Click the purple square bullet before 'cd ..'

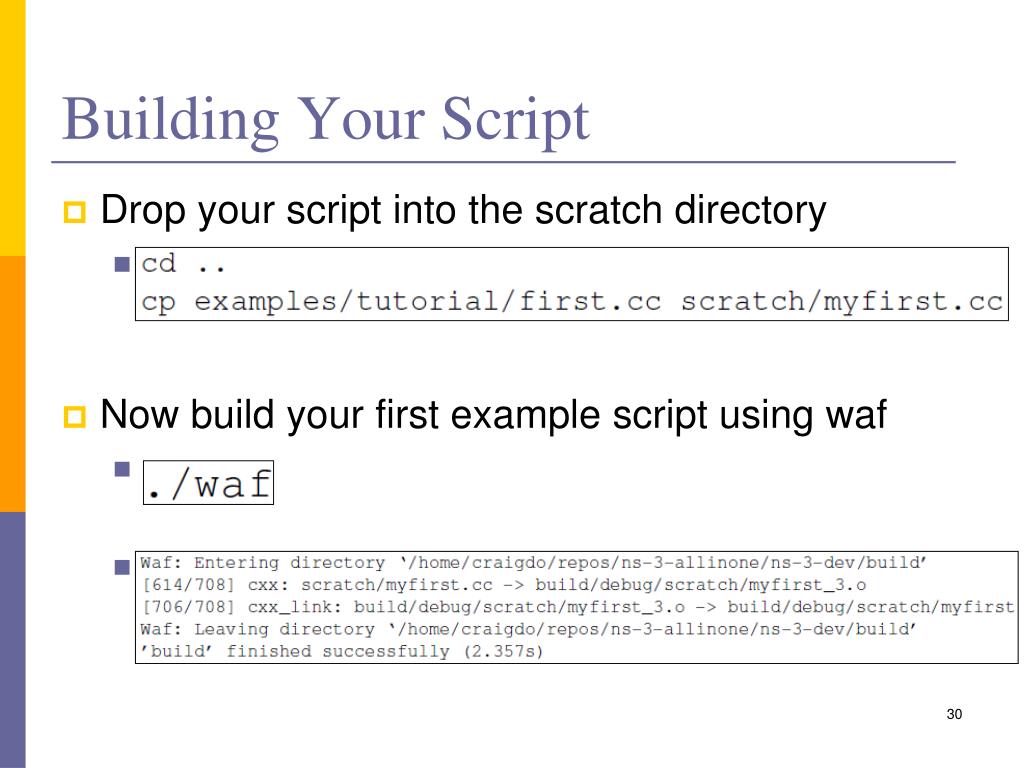[122, 264]
